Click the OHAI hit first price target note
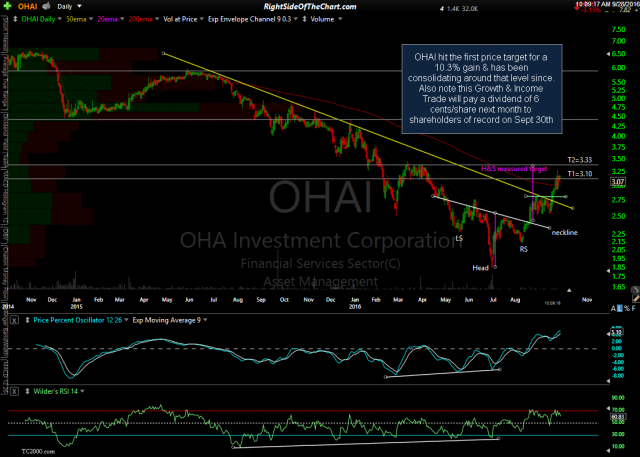This screenshot has width=640, height=457. click(x=482, y=89)
